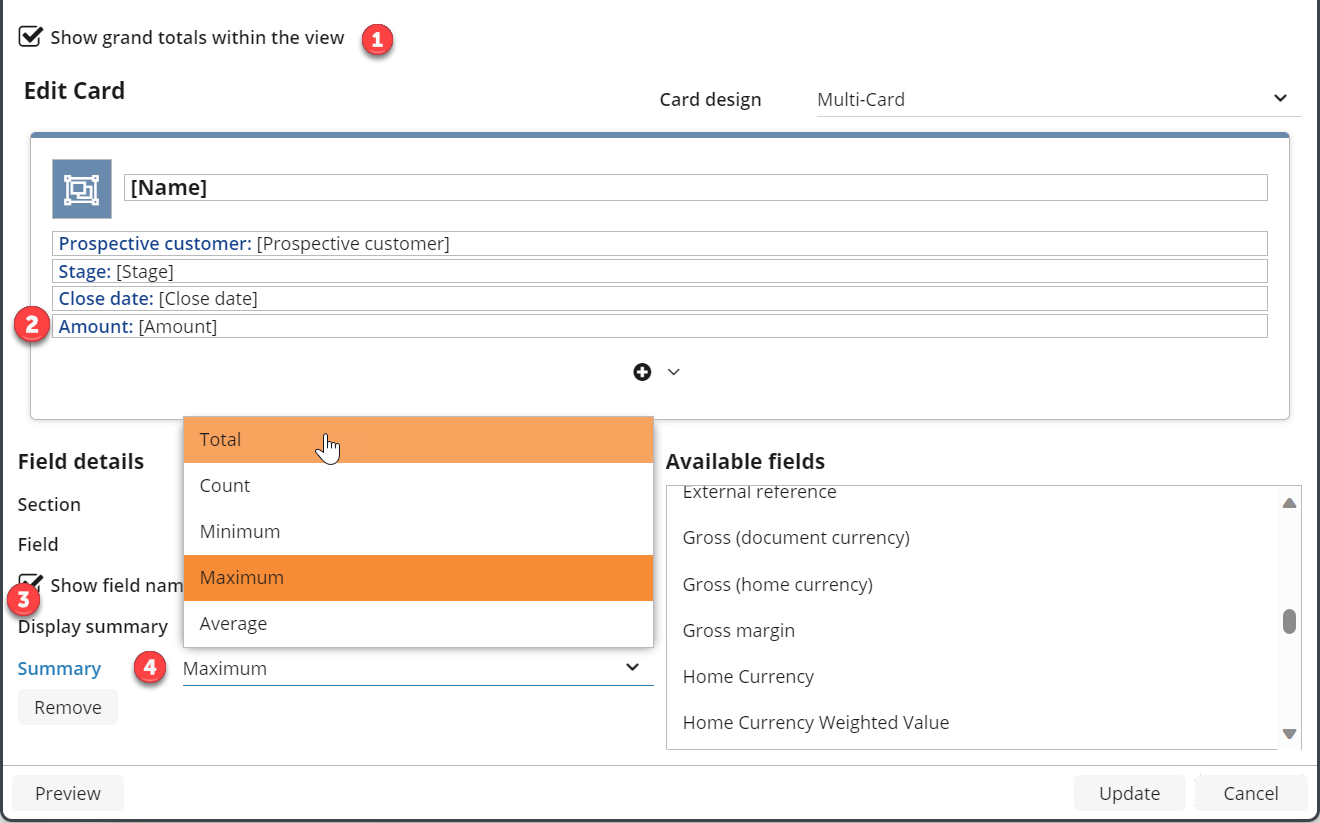Open the Card design dropdown

click(1058, 99)
